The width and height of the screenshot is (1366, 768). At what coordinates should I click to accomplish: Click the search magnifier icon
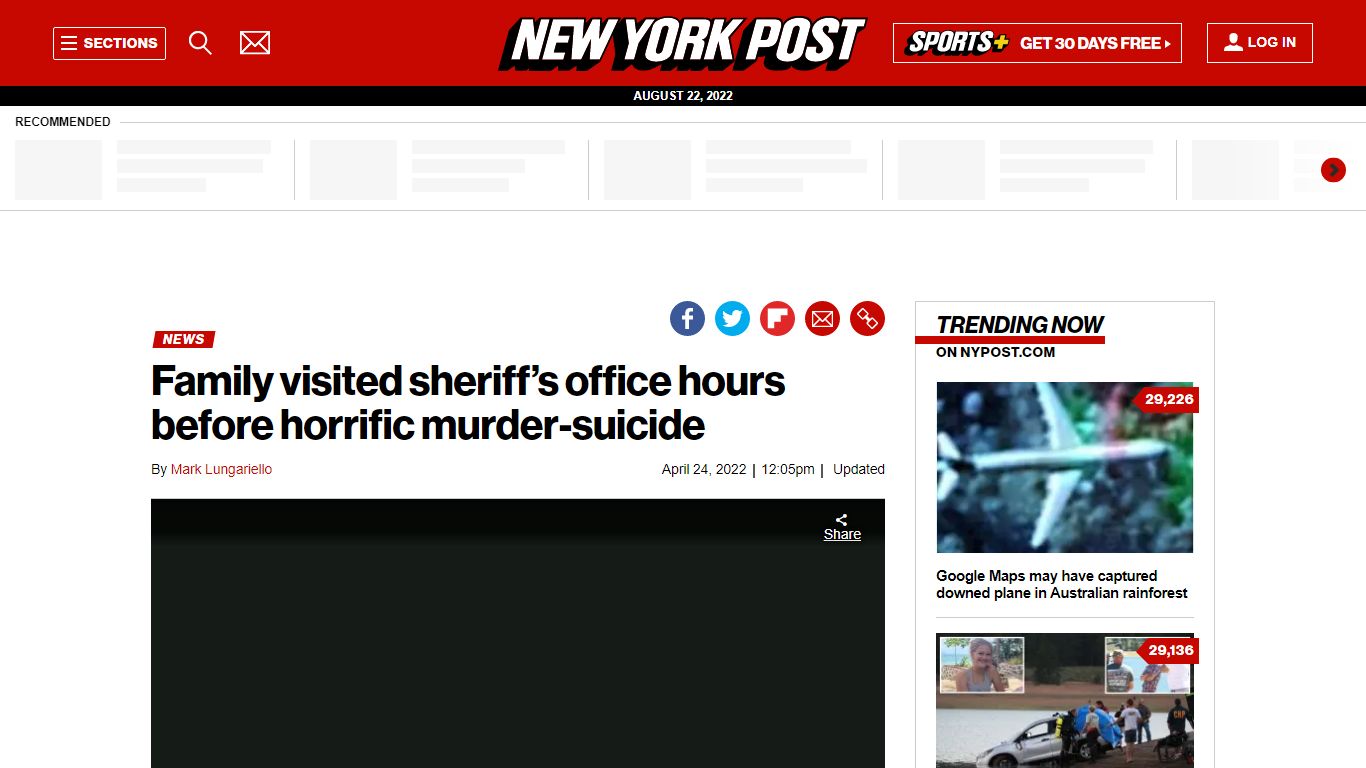click(x=200, y=43)
